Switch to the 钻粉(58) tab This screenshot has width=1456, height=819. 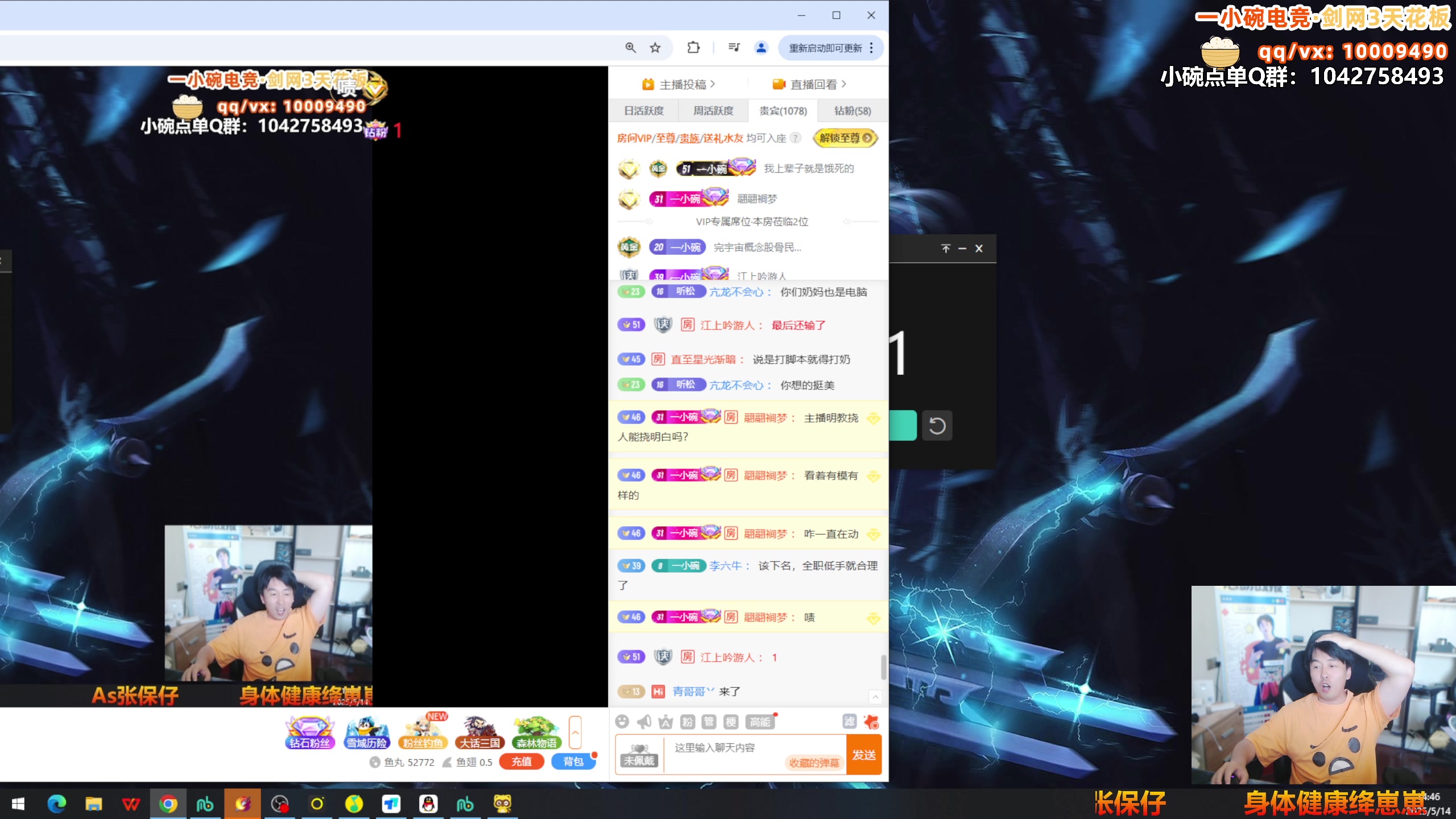(x=853, y=111)
